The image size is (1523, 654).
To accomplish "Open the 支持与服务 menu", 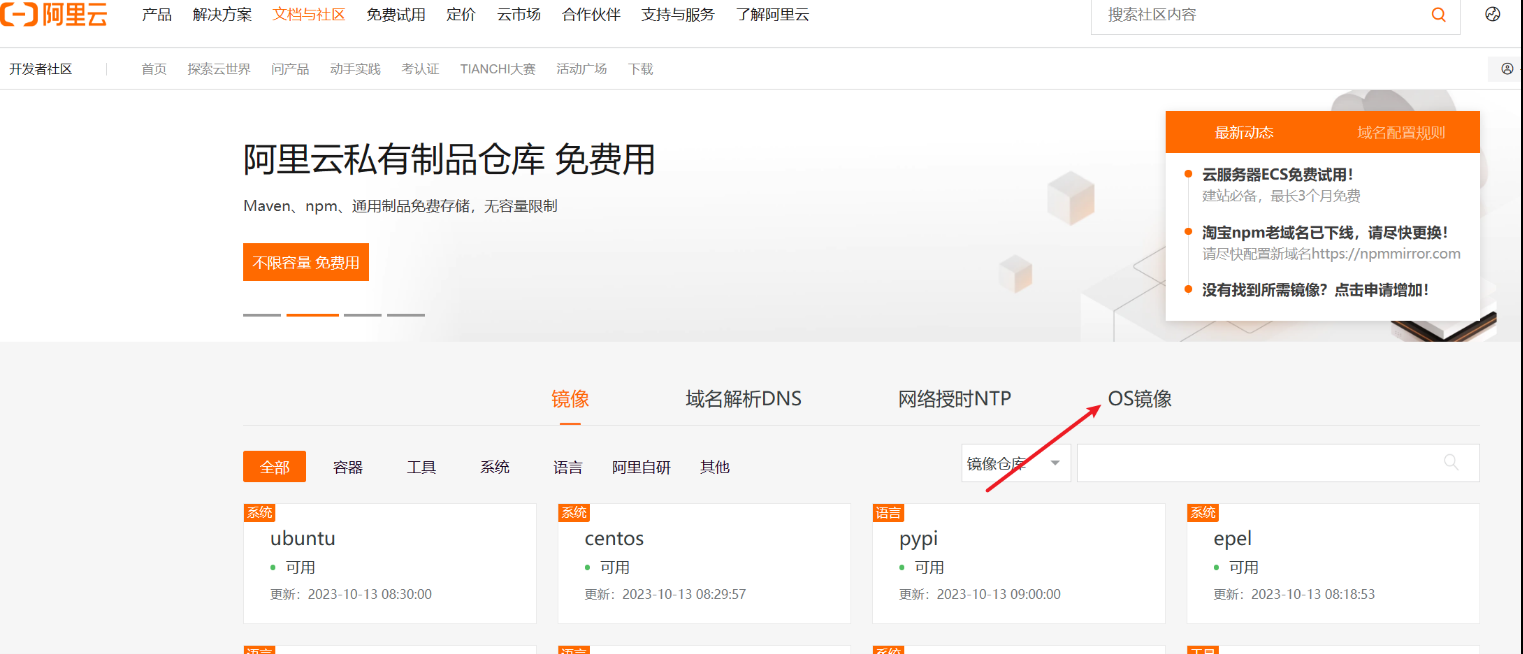I will tap(678, 15).
